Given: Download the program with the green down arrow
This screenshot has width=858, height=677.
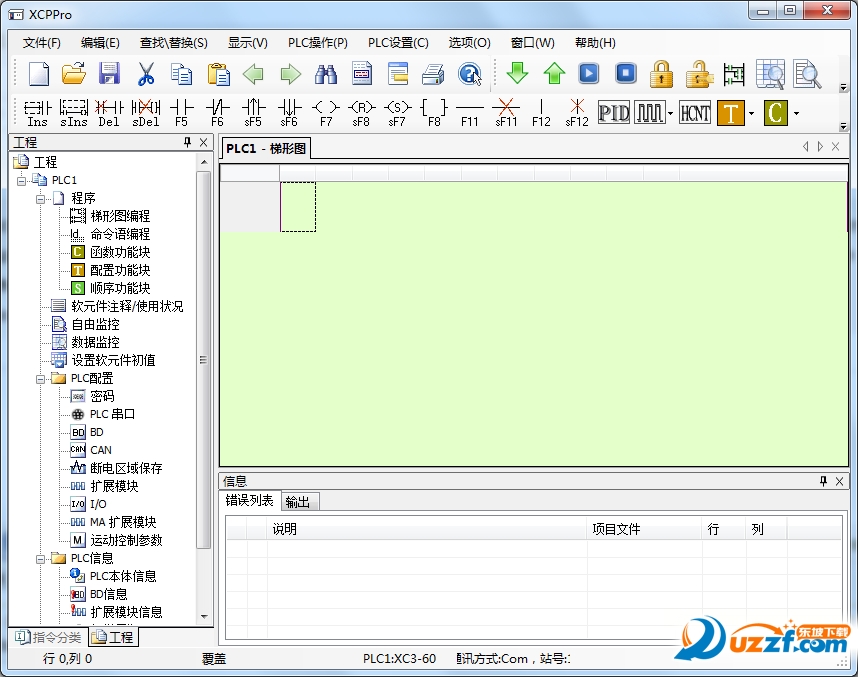Looking at the screenshot, I should [x=517, y=73].
